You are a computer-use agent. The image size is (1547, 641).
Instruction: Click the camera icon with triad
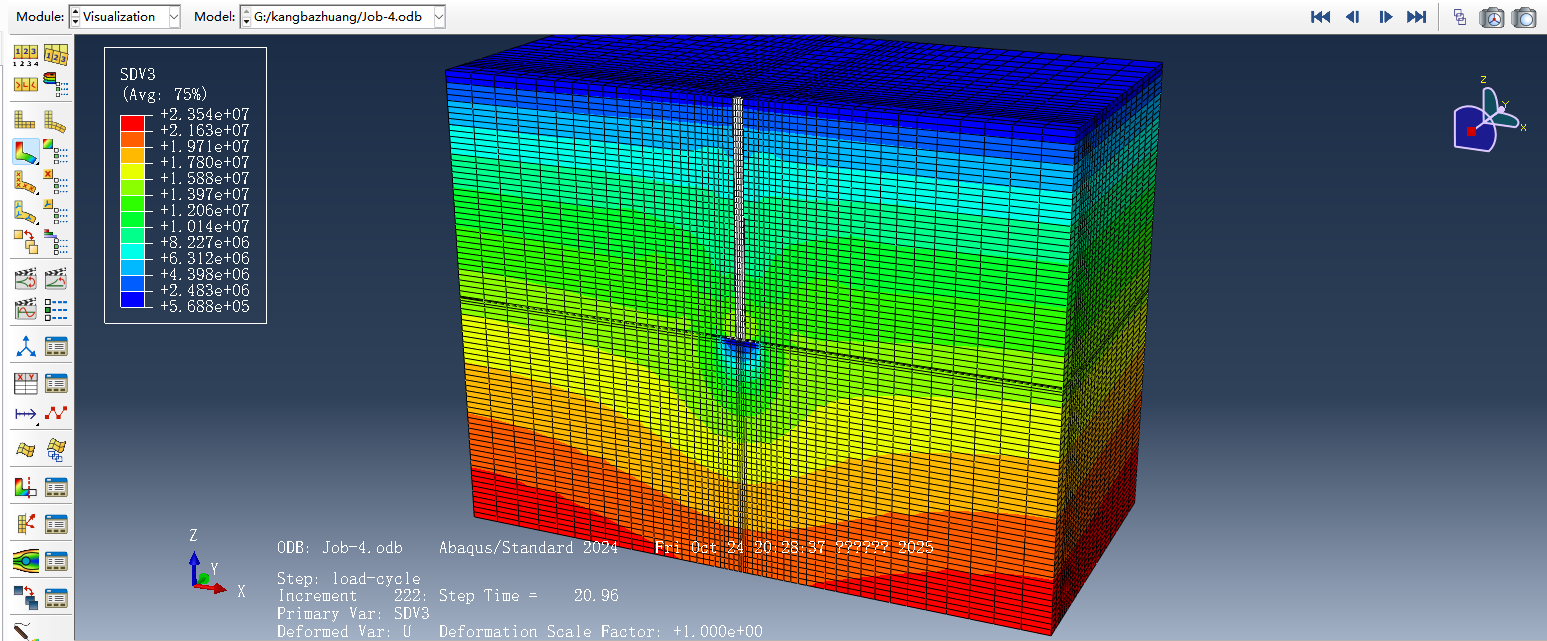pyautogui.click(x=1492, y=17)
